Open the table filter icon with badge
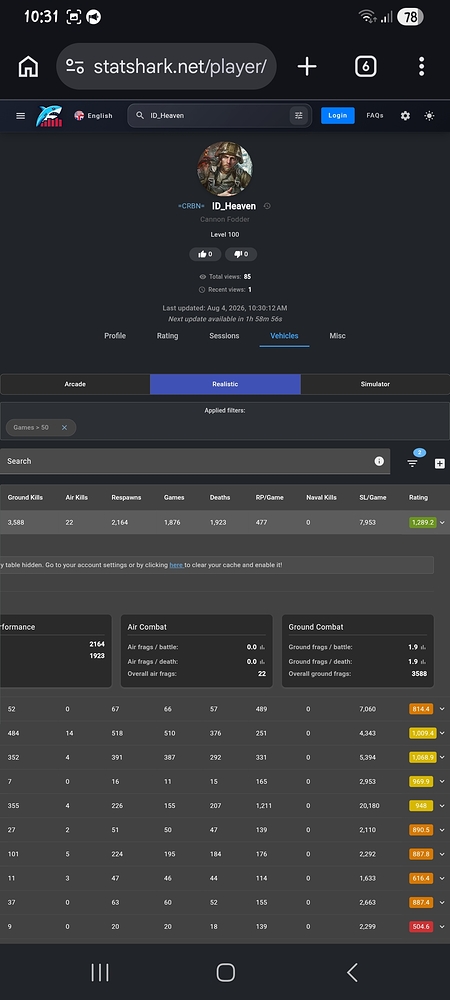Image resolution: width=450 pixels, height=1000 pixels. coord(412,464)
